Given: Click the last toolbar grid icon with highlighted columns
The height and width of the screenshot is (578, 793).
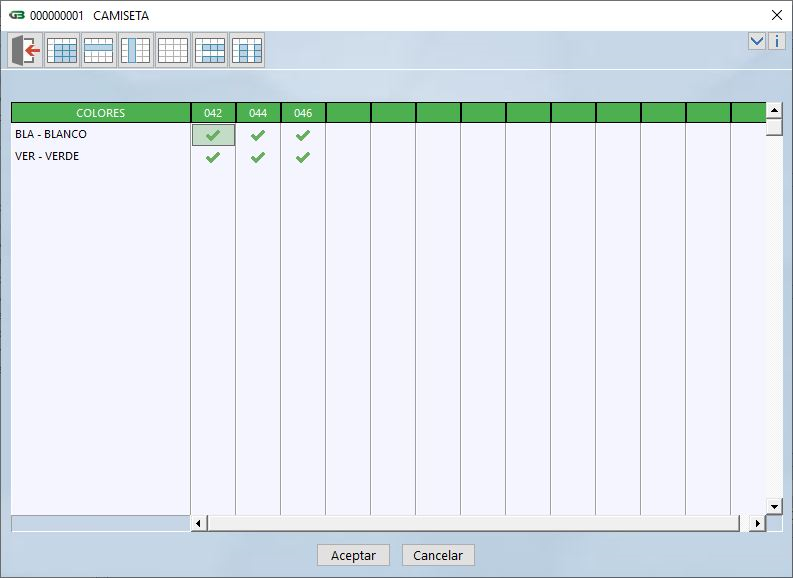Looking at the screenshot, I should (x=247, y=50).
